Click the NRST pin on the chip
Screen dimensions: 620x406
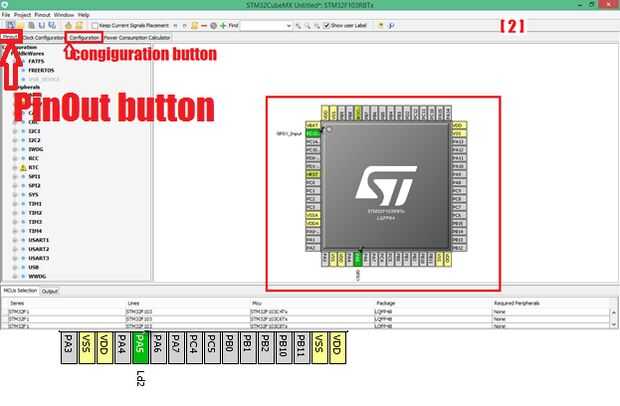point(312,174)
